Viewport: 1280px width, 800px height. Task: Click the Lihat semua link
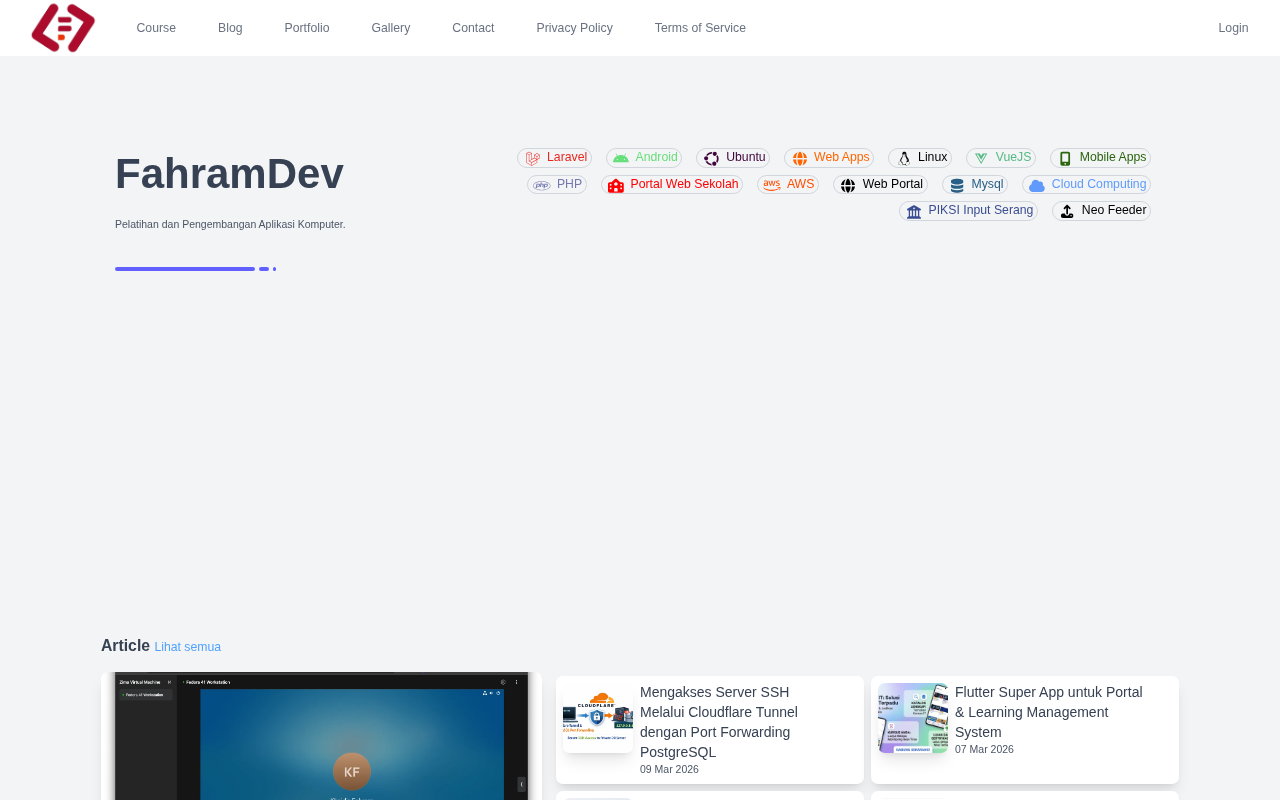[188, 647]
